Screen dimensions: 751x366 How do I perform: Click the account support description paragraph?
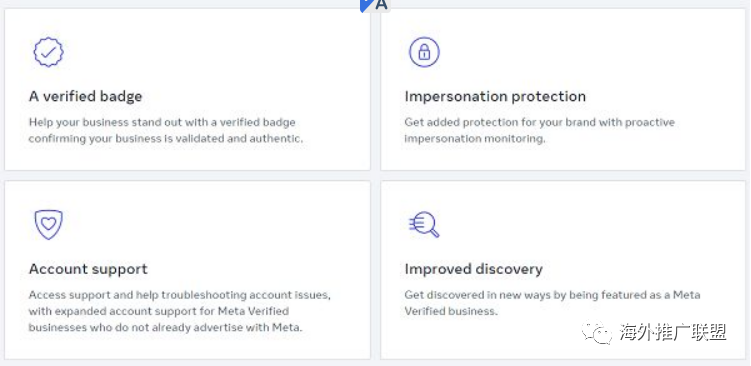coord(180,311)
